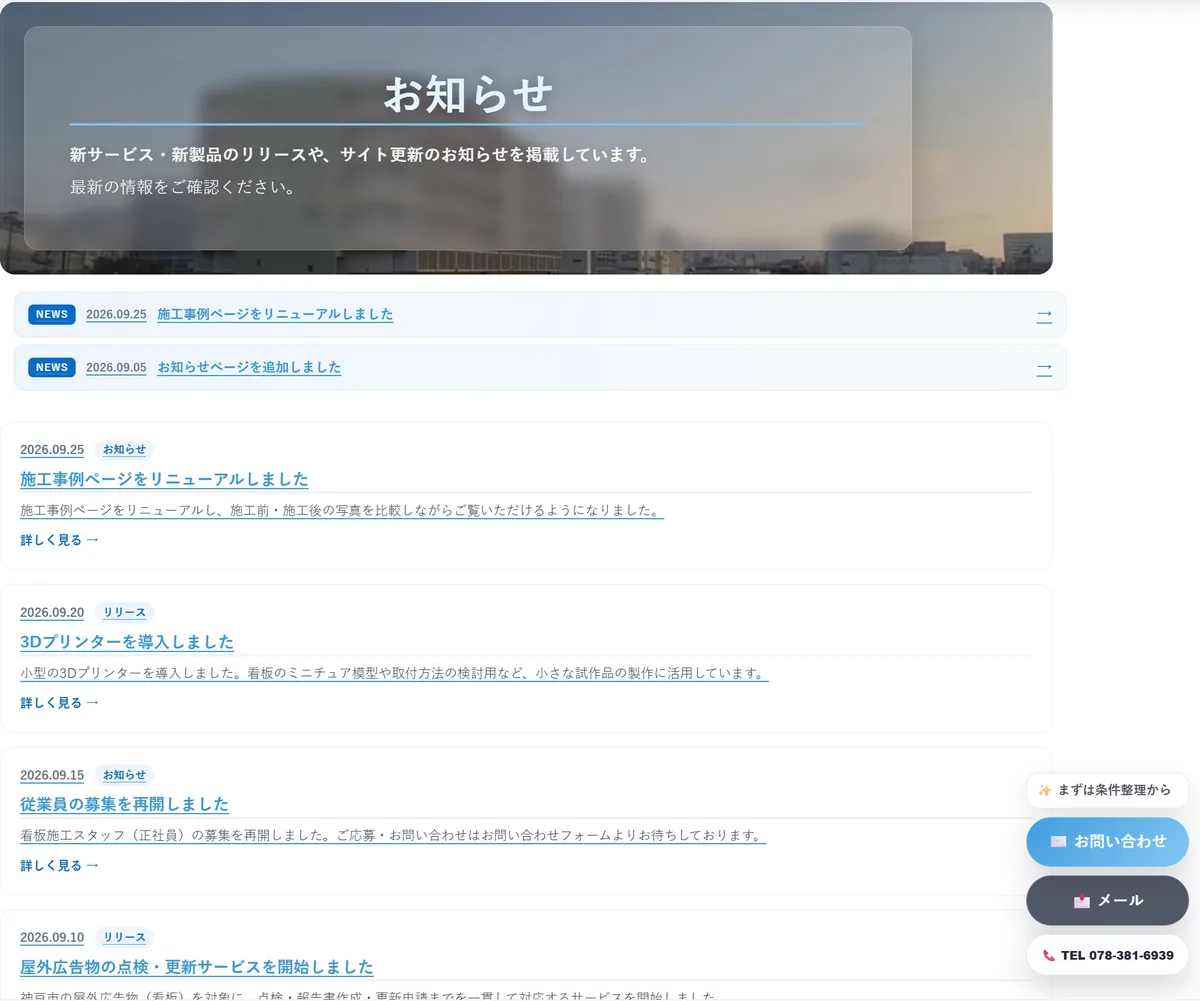Viewport: 1200px width, 1001px height.
Task: Click the NEWS badge on the 2026.09.25 row
Action: point(52,314)
